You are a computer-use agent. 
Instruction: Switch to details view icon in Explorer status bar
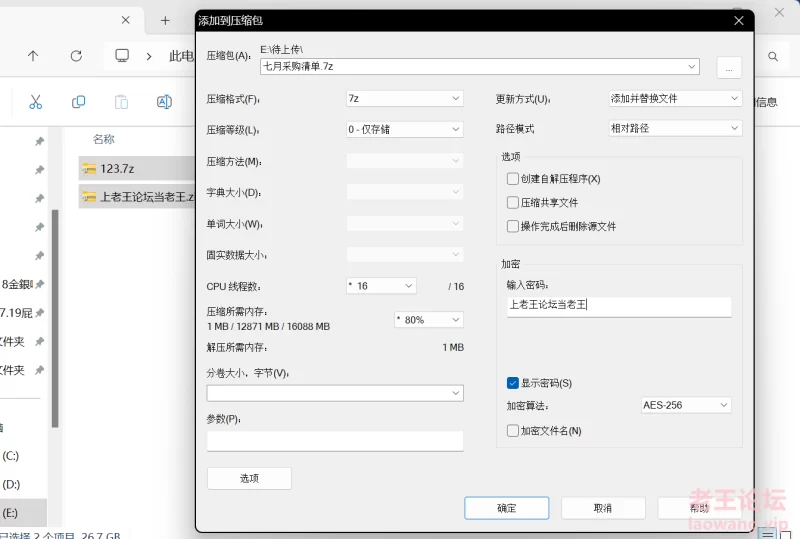point(767,535)
